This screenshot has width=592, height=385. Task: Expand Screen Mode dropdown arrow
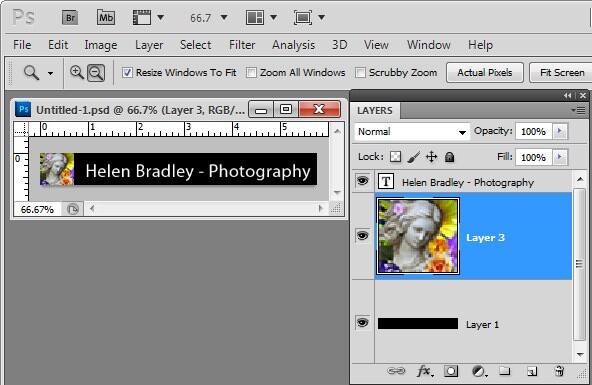pos(322,17)
